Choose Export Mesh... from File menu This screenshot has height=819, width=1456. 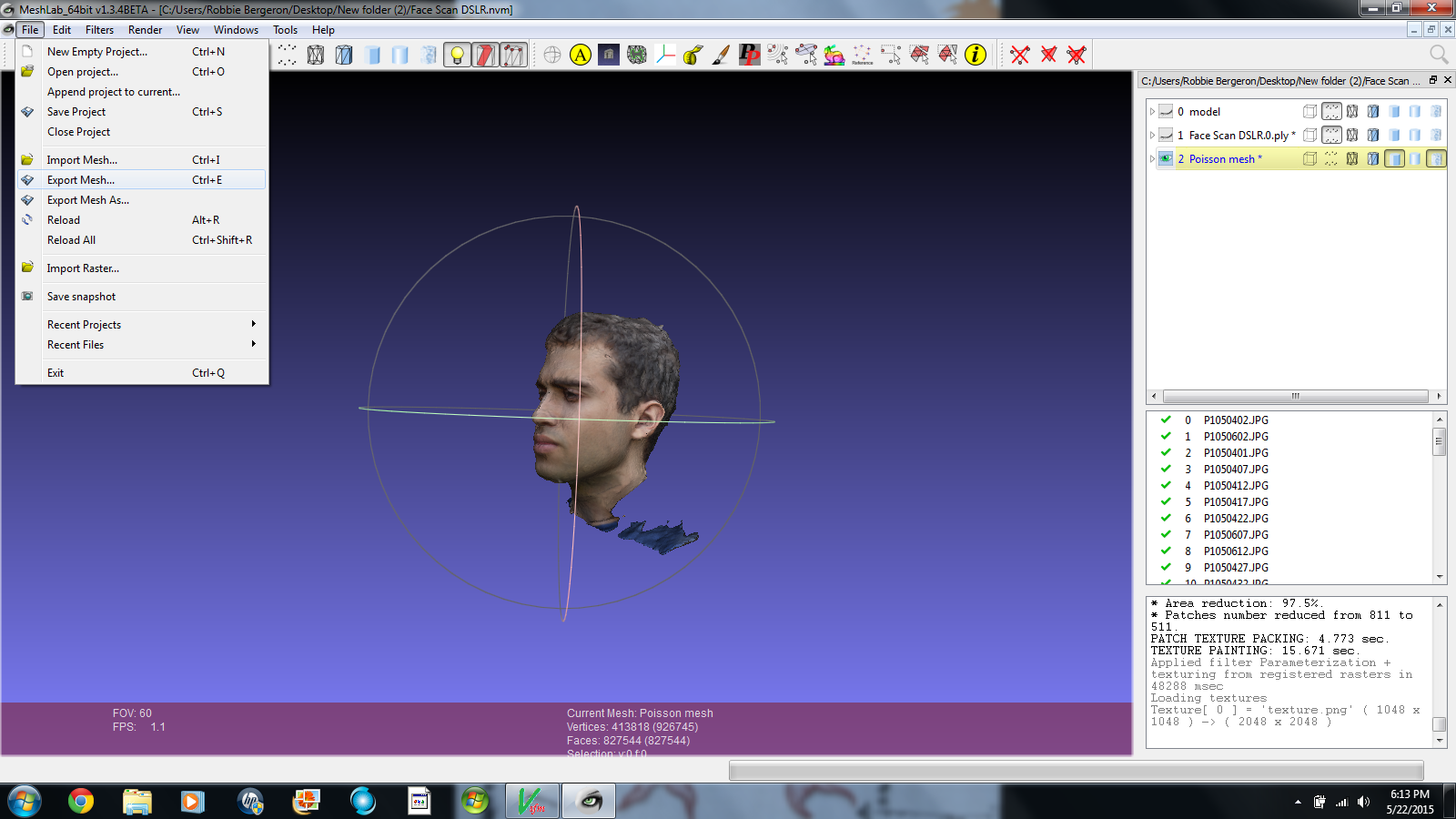tap(142, 179)
